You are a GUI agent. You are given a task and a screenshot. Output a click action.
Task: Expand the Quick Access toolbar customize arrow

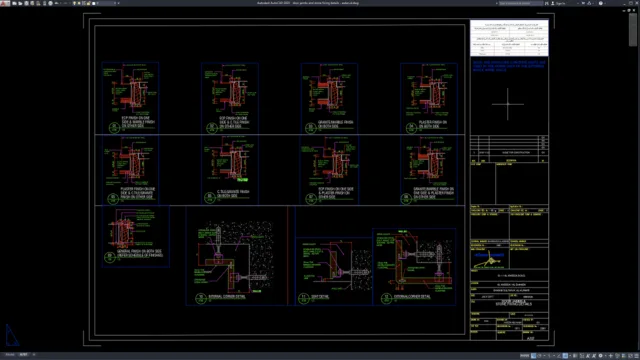point(119,3)
